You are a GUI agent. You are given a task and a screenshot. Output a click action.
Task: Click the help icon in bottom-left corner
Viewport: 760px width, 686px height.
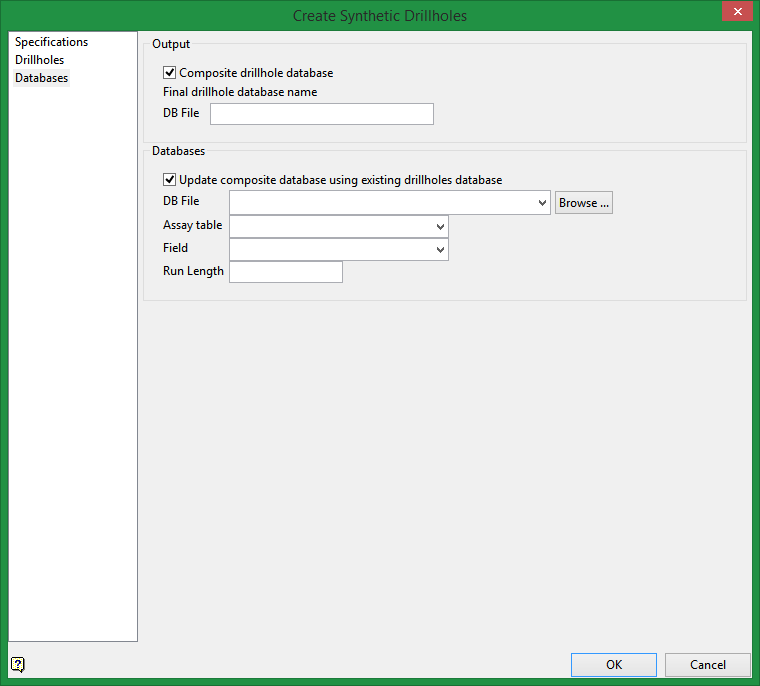click(18, 664)
